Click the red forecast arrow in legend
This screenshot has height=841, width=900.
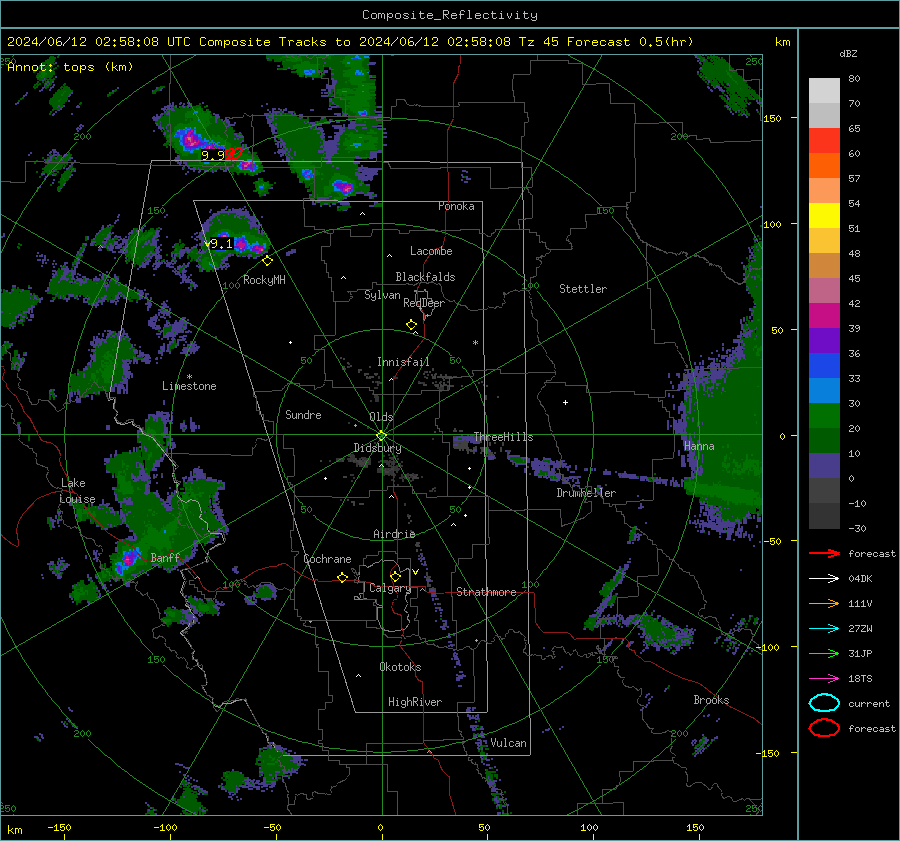(x=824, y=553)
